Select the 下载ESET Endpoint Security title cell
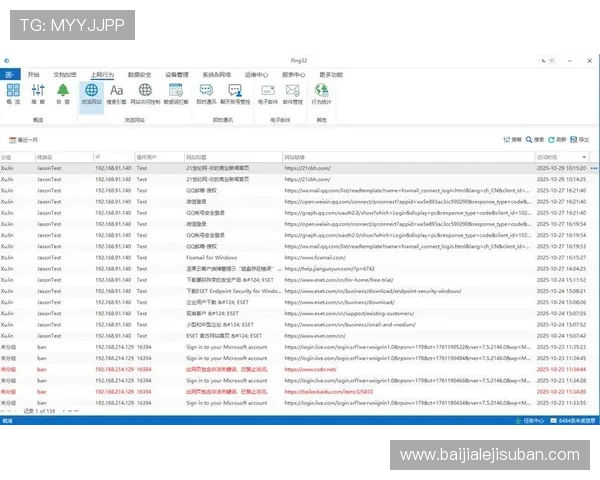The width and height of the screenshot is (600, 480). pyautogui.click(x=233, y=291)
